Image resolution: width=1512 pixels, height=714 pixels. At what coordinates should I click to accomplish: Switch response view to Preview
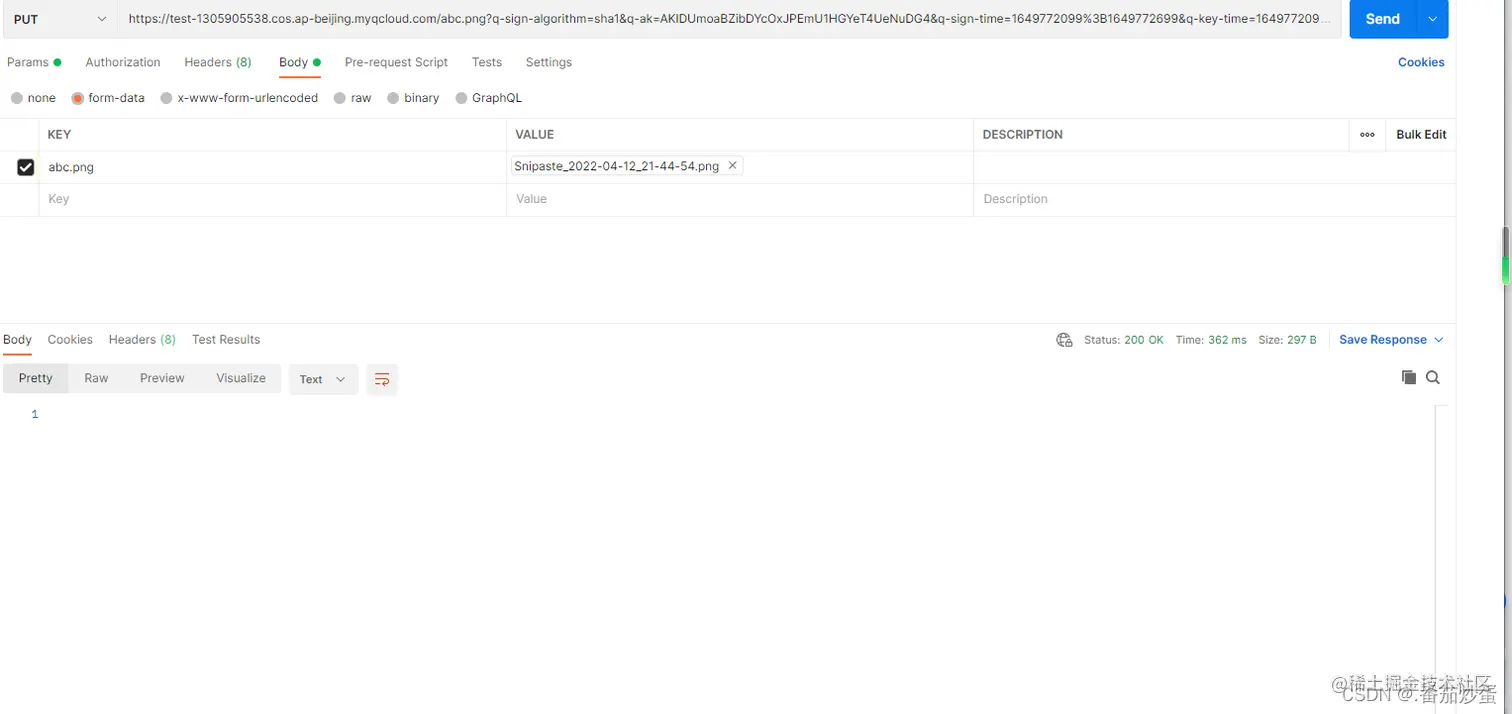click(x=162, y=378)
